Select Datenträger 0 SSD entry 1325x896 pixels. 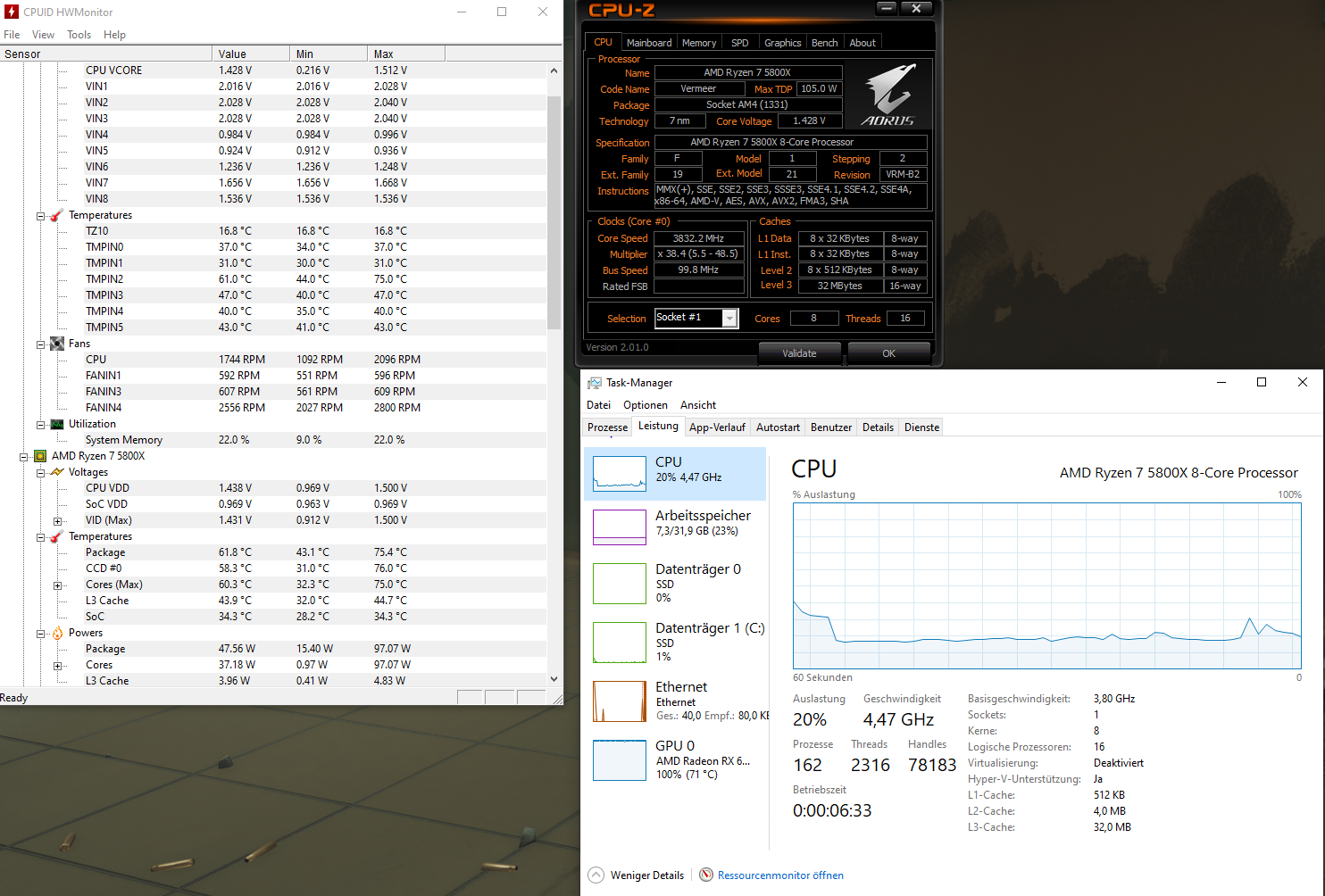point(675,583)
